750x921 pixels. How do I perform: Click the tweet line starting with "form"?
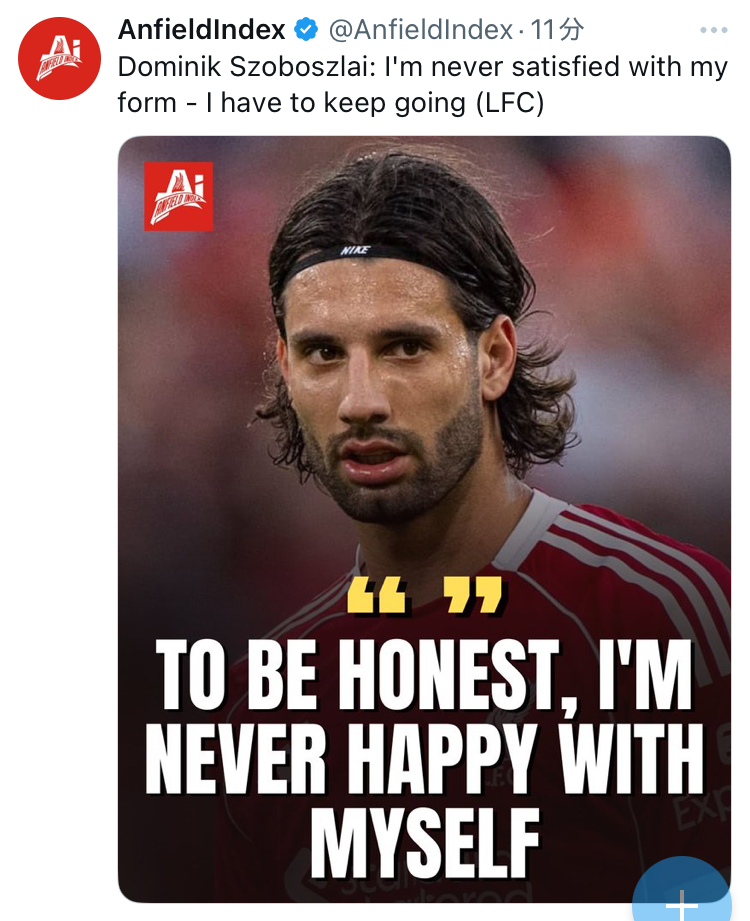click(330, 102)
